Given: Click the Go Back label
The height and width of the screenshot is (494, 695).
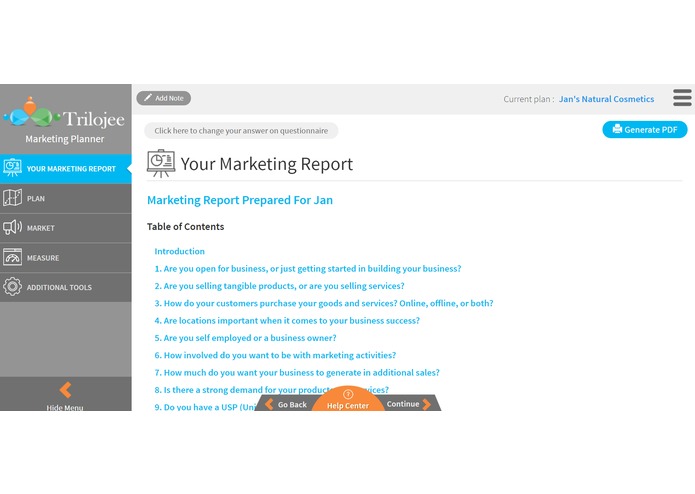Looking at the screenshot, I should tap(292, 405).
